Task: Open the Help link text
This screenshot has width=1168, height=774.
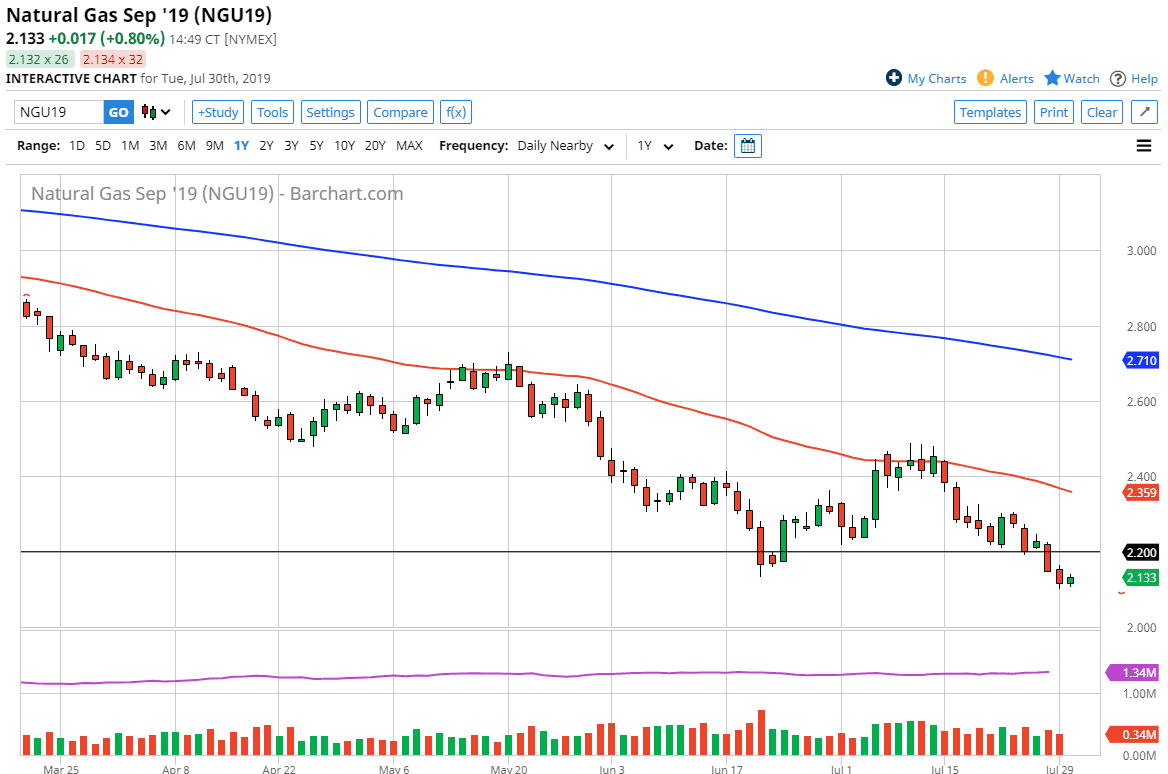Action: (x=1144, y=78)
